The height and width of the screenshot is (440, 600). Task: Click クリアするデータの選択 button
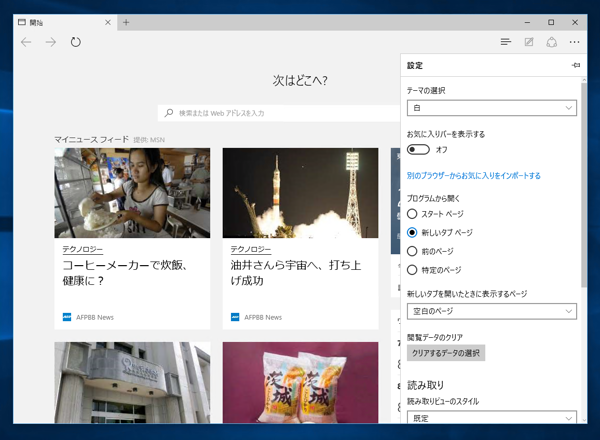[x=446, y=353]
